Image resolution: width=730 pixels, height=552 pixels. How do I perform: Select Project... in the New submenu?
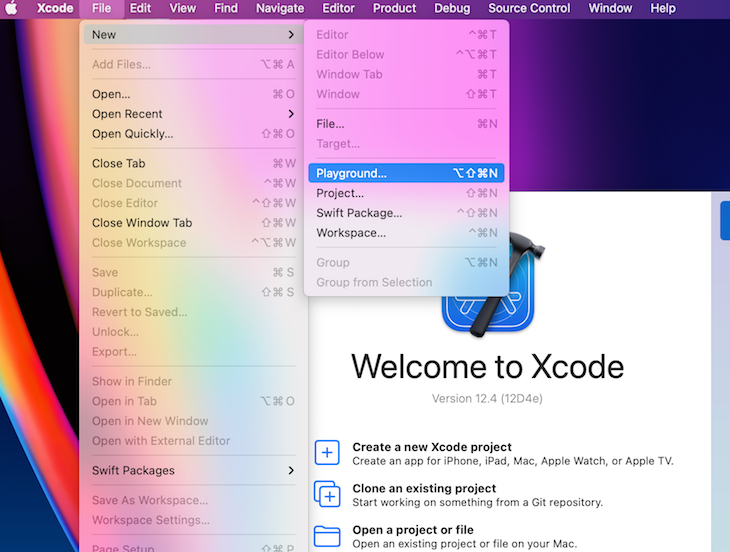406,193
